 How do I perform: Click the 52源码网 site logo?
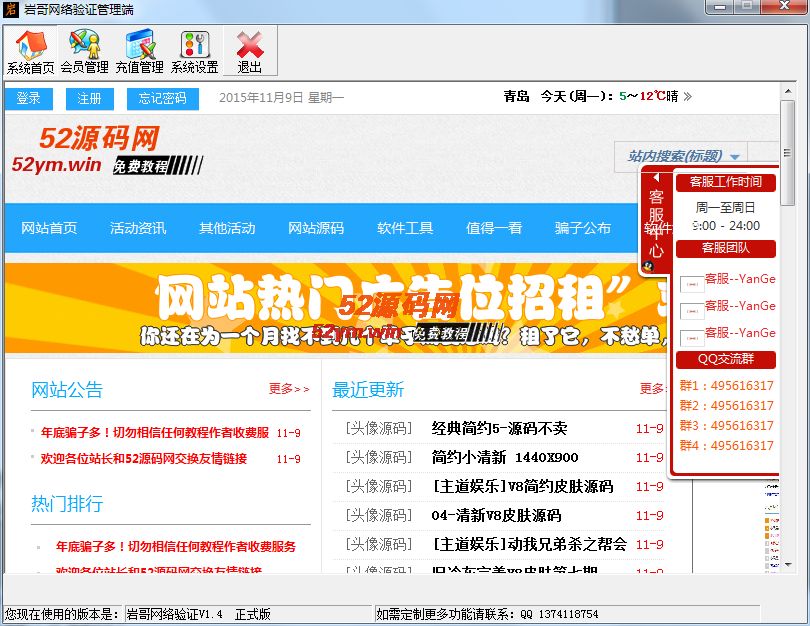[107, 150]
